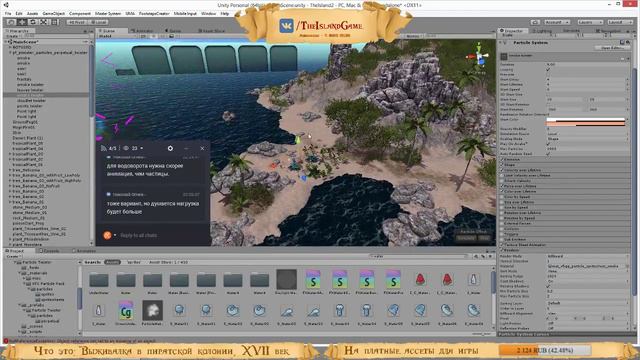Select the Rotate tool in the toolbar
The height and width of the screenshot is (360, 640).
(33, 22)
